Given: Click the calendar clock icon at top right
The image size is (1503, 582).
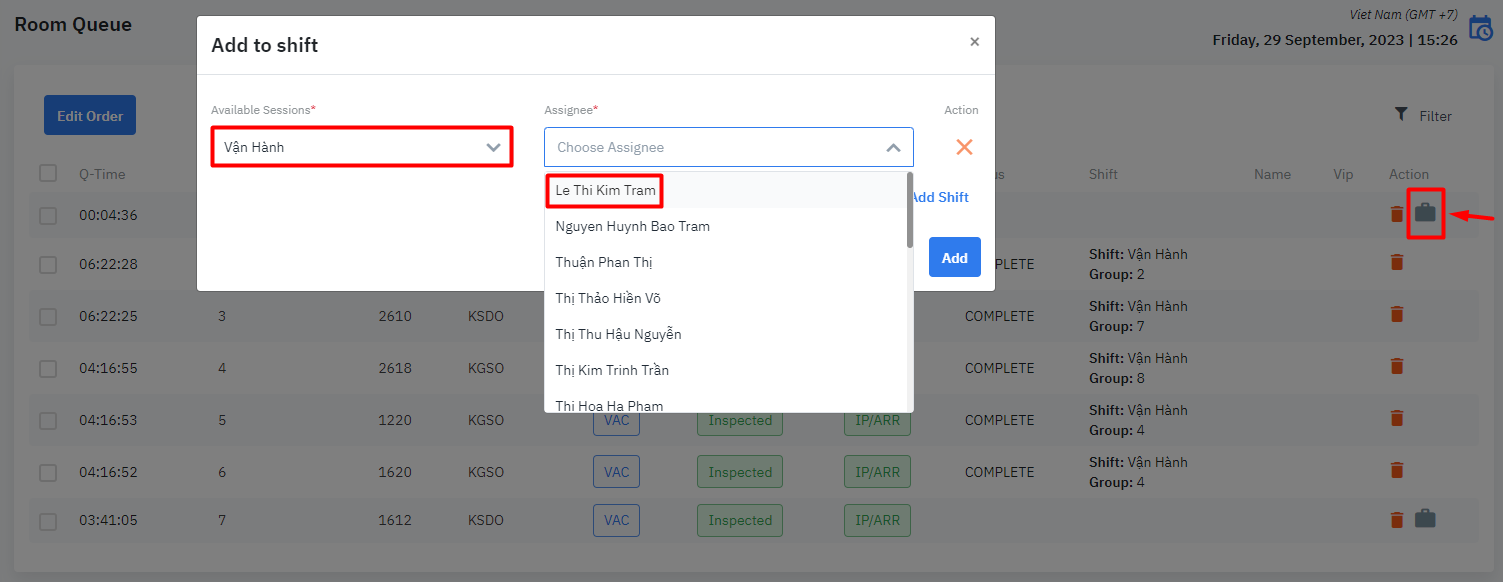Looking at the screenshot, I should [1480, 28].
